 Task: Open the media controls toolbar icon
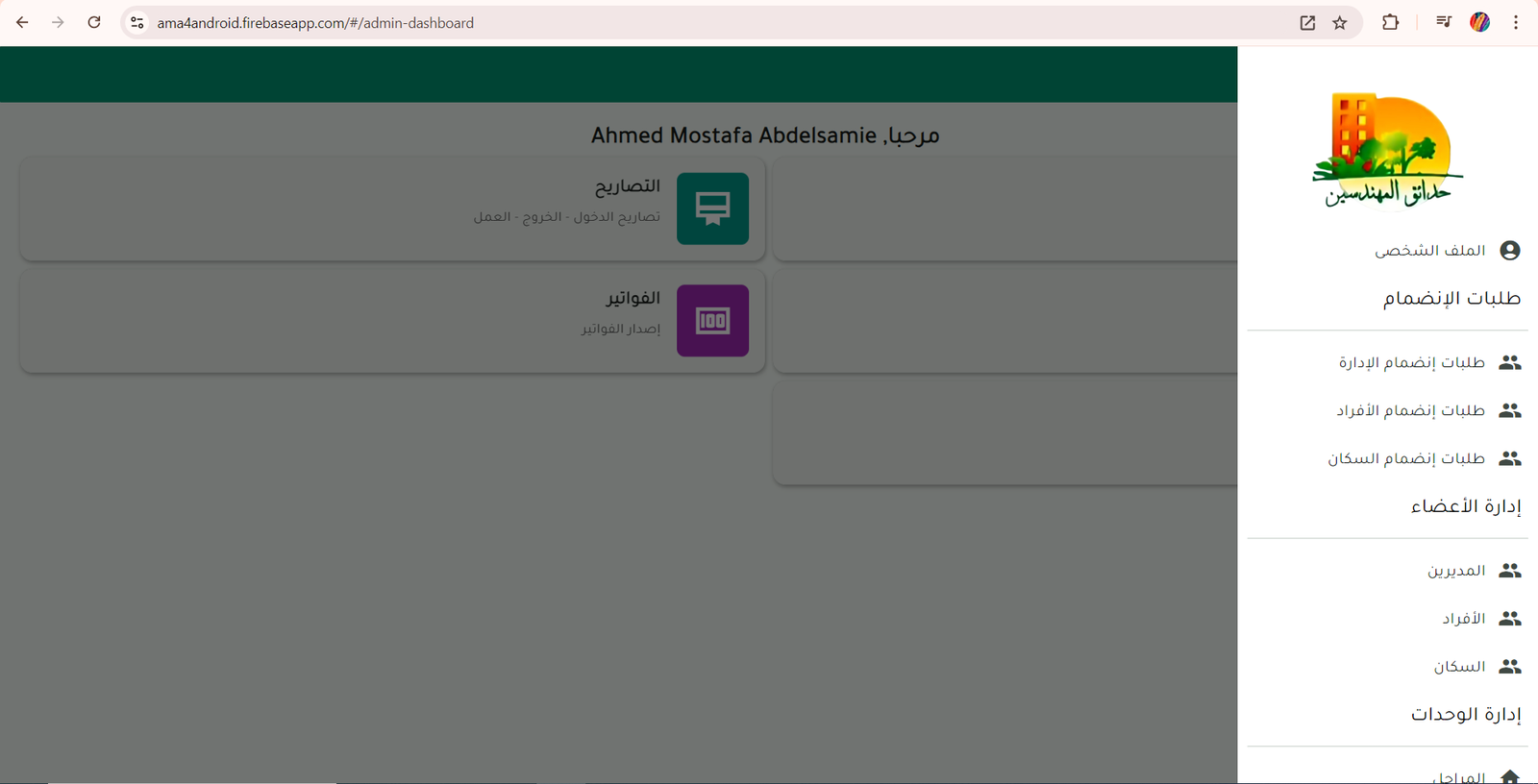click(x=1443, y=22)
